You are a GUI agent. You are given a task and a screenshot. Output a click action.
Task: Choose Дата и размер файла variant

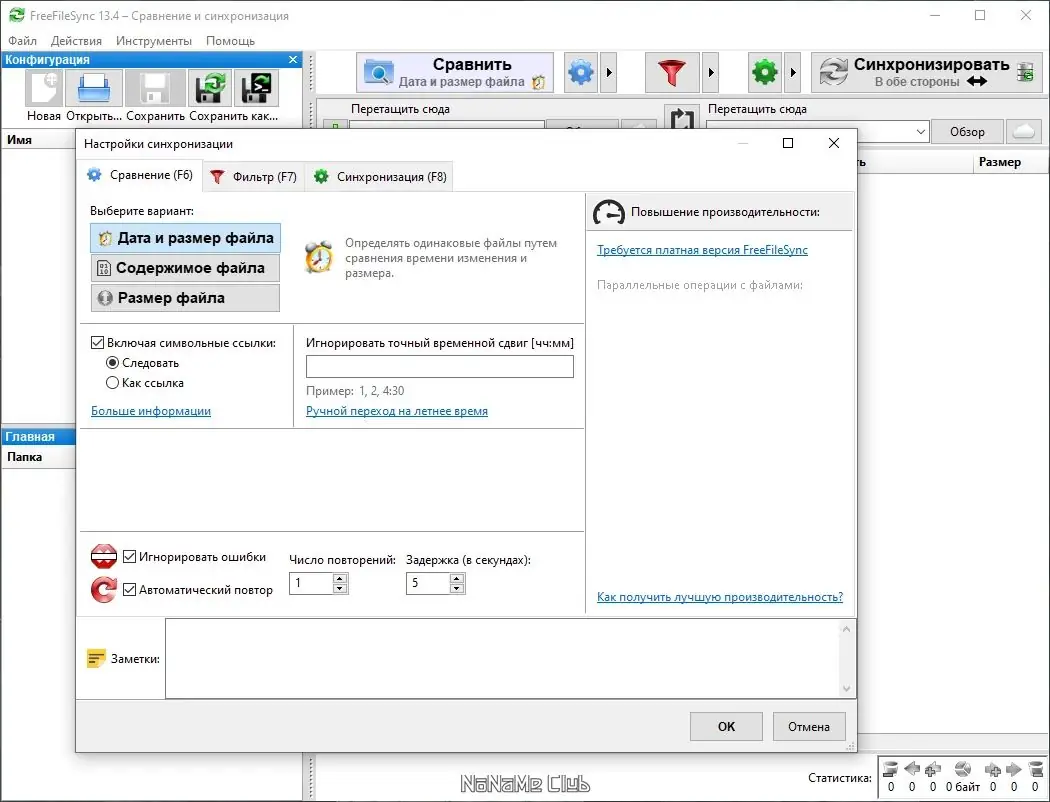click(185, 238)
